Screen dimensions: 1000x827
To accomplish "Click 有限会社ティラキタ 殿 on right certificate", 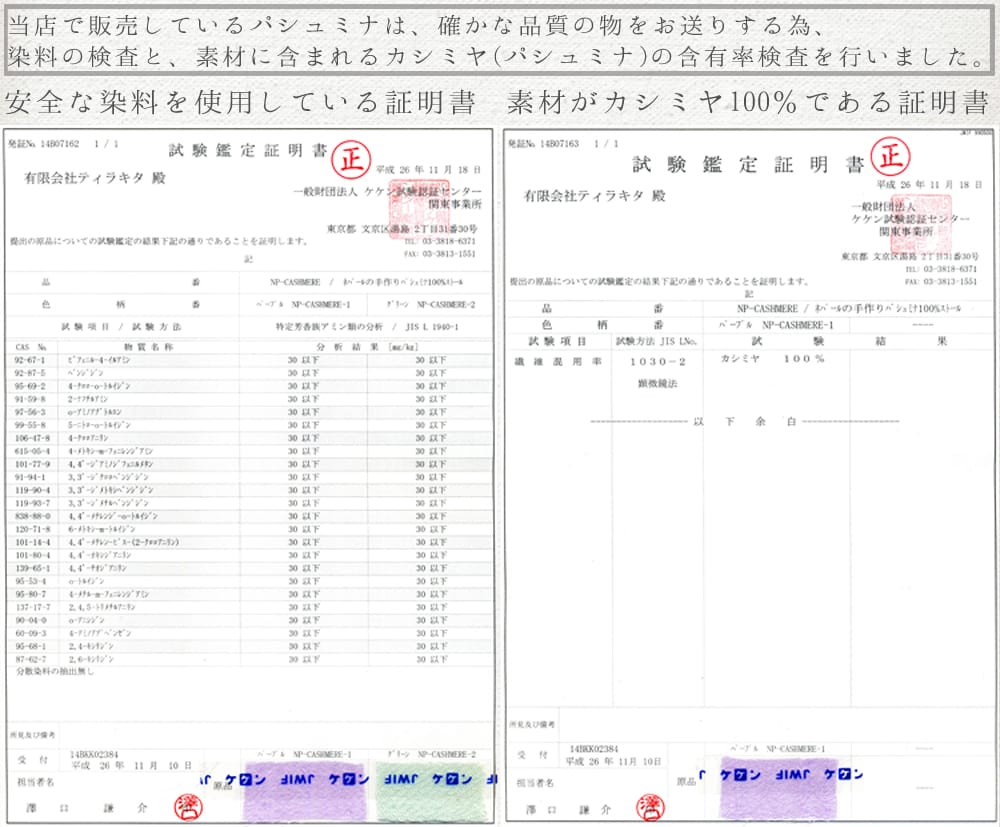I will click(x=594, y=196).
